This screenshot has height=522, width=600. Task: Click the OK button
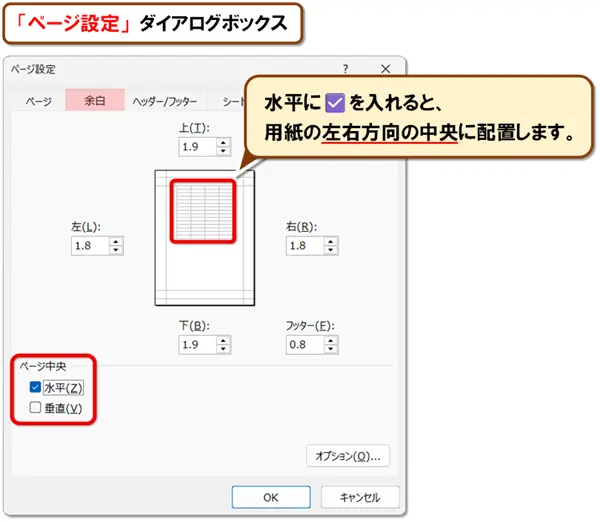click(271, 497)
